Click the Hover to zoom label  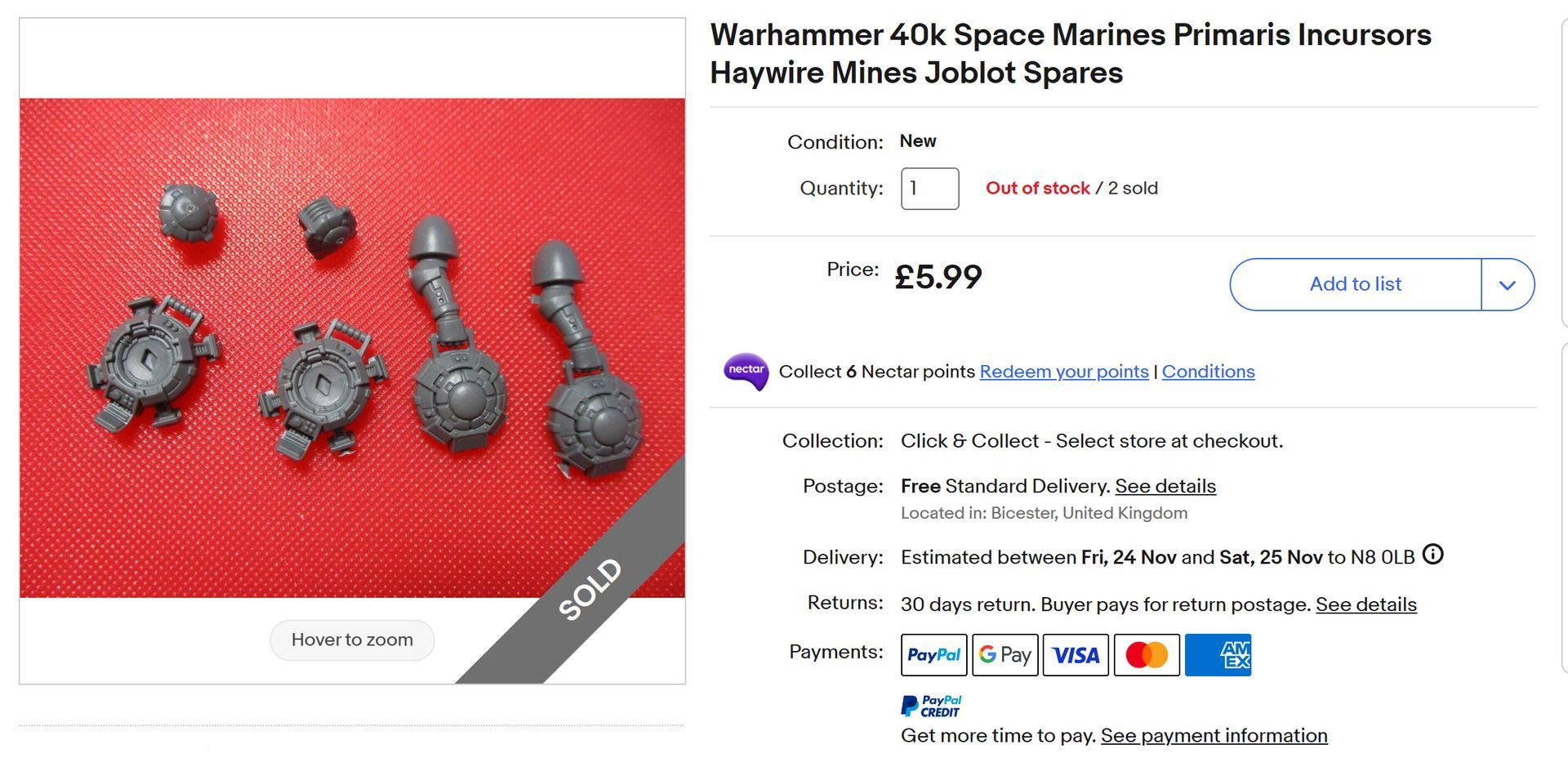click(x=352, y=640)
